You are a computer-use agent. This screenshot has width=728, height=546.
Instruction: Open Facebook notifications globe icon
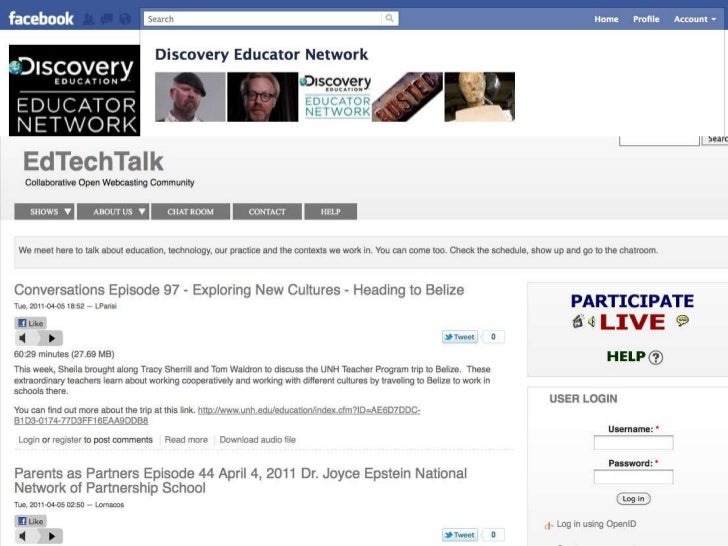click(125, 19)
